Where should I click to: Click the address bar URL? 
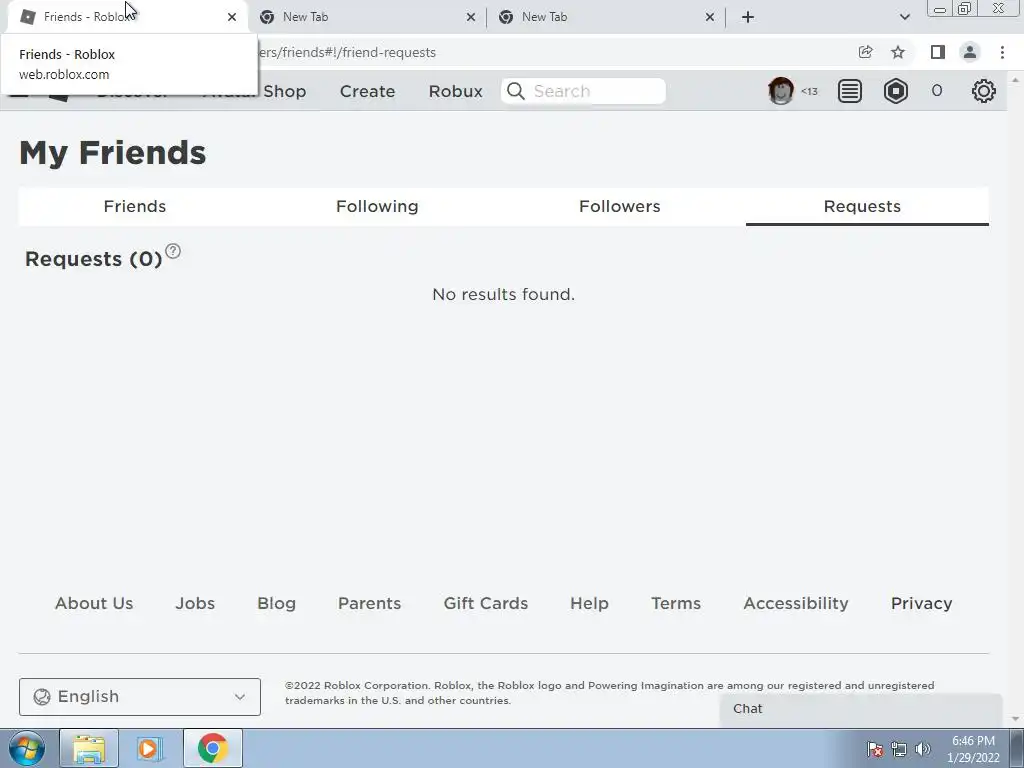(346, 52)
